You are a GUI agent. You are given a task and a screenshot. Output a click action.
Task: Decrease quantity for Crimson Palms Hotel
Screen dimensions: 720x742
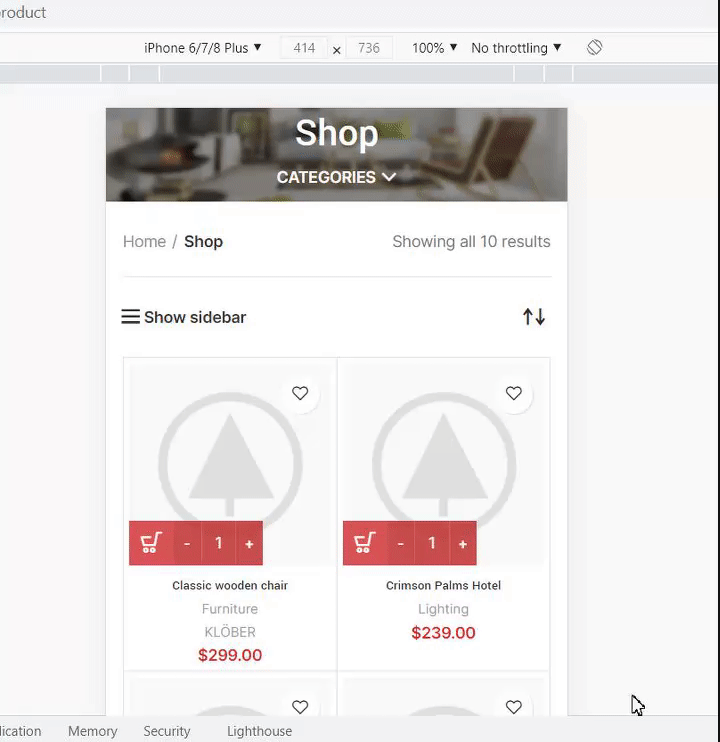(401, 543)
